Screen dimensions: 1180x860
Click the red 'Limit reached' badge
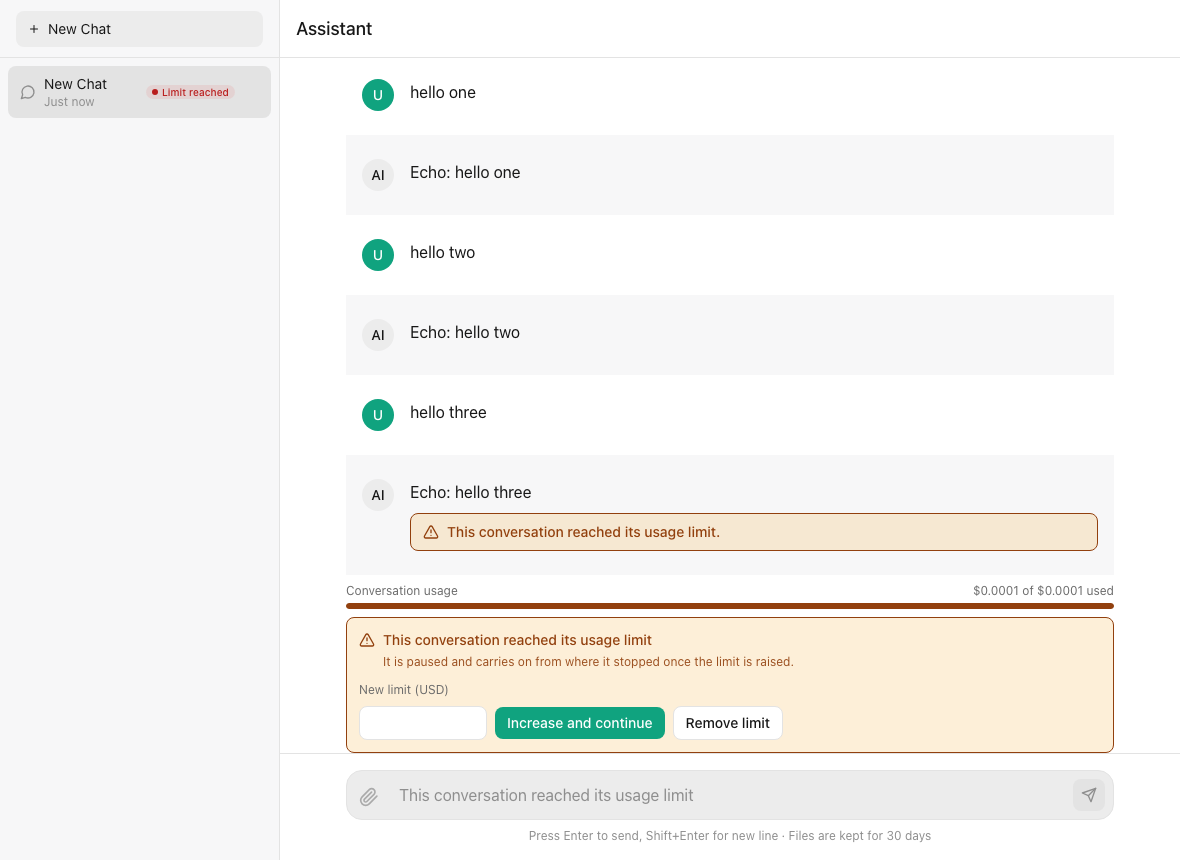(190, 93)
